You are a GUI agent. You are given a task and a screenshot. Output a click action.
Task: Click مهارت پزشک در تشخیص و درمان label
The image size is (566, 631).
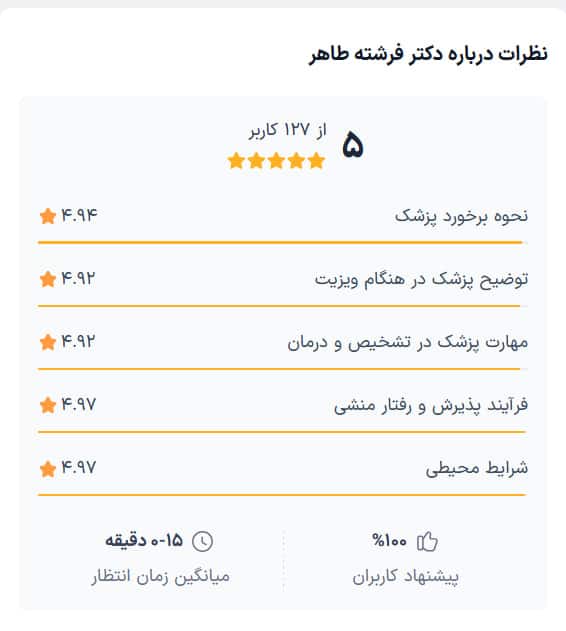pyautogui.click(x=407, y=342)
